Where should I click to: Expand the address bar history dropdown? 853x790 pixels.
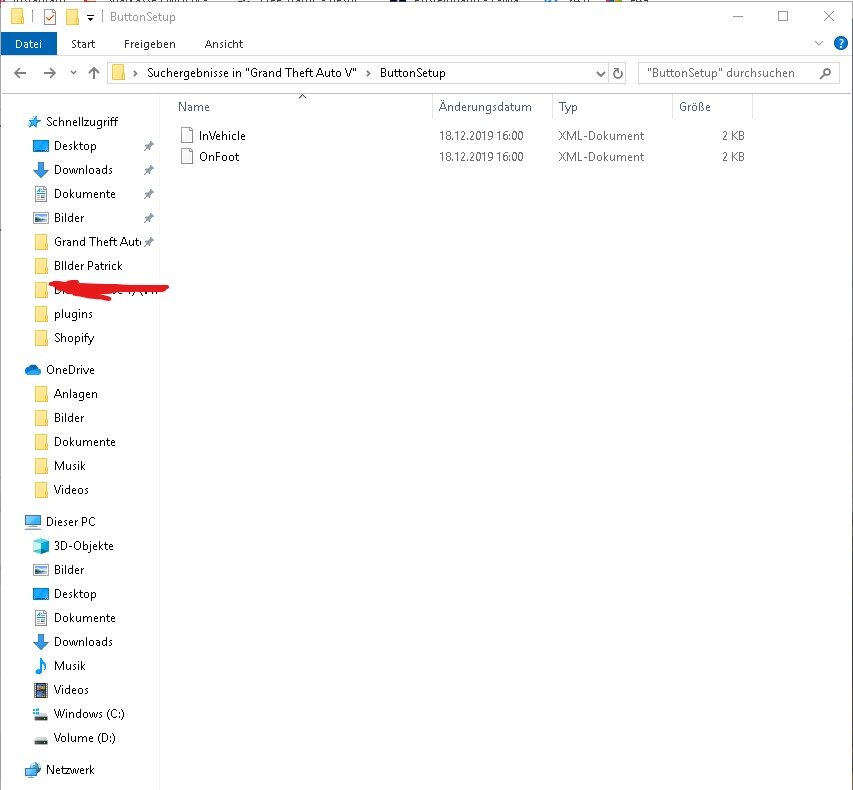[601, 73]
